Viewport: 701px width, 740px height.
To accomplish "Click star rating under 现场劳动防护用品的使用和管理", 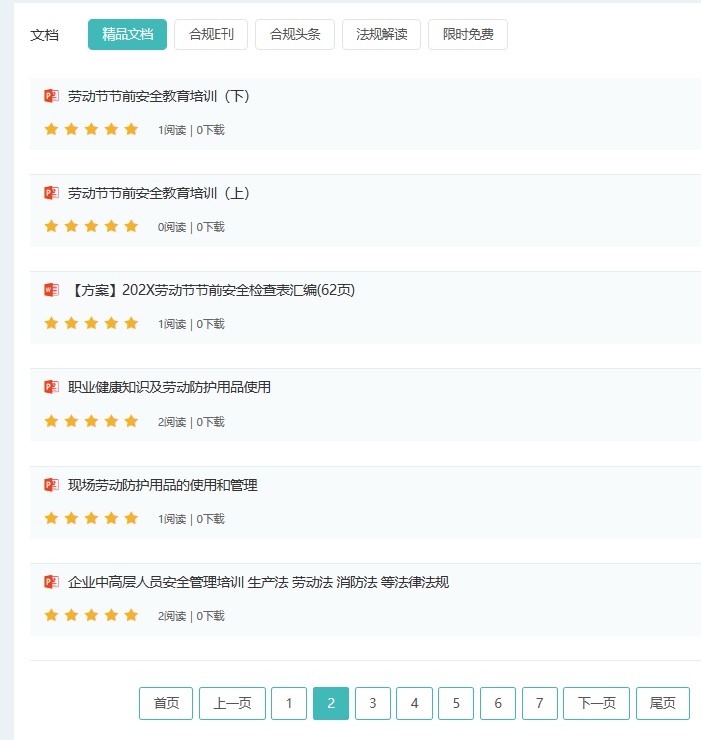I will 91,518.
